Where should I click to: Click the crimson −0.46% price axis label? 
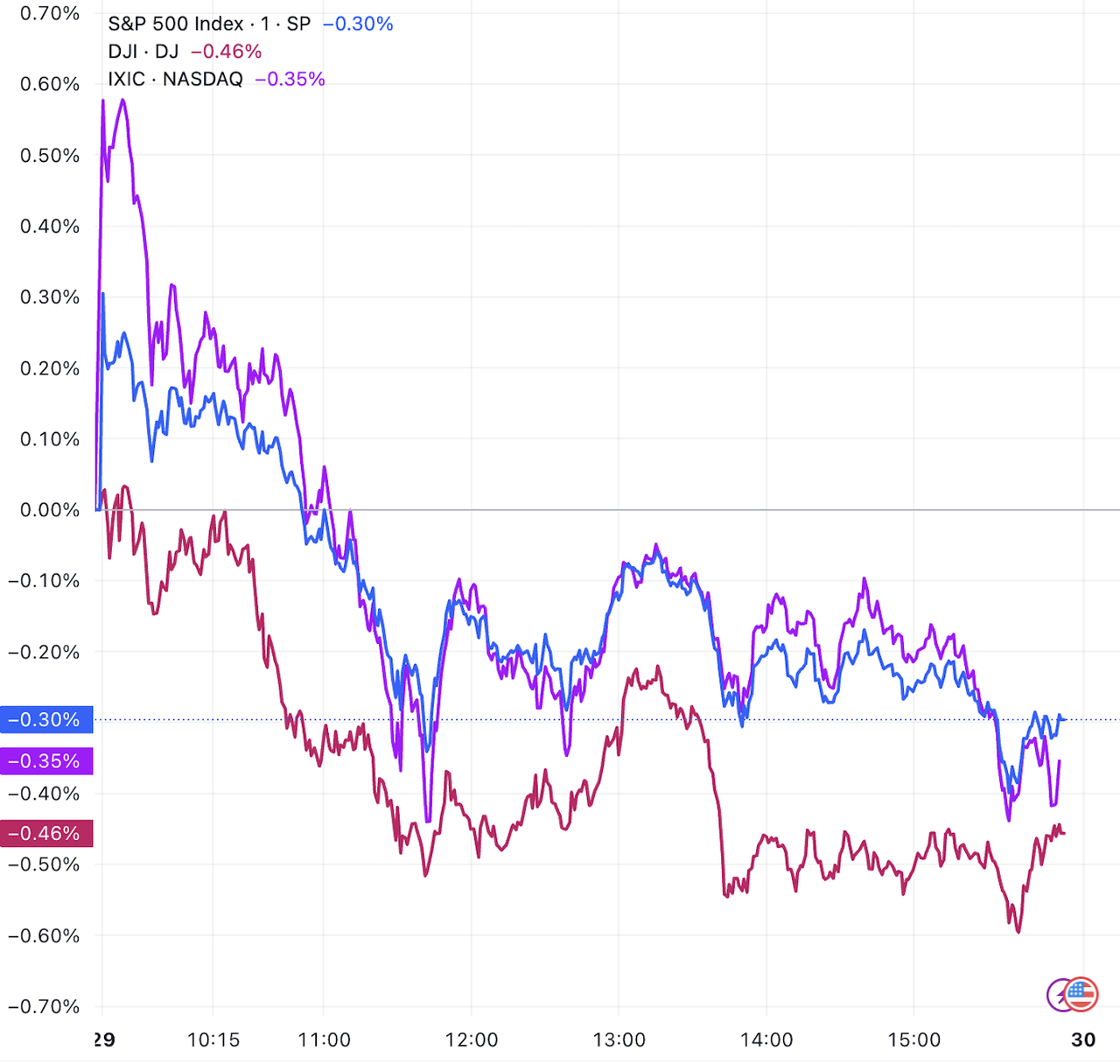pyautogui.click(x=46, y=833)
